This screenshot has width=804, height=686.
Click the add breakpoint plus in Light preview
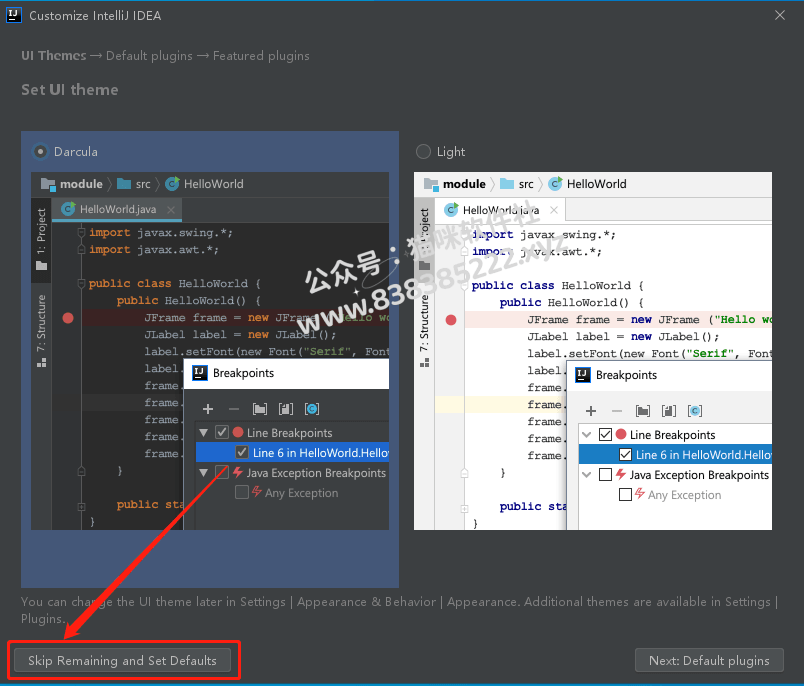click(x=591, y=411)
